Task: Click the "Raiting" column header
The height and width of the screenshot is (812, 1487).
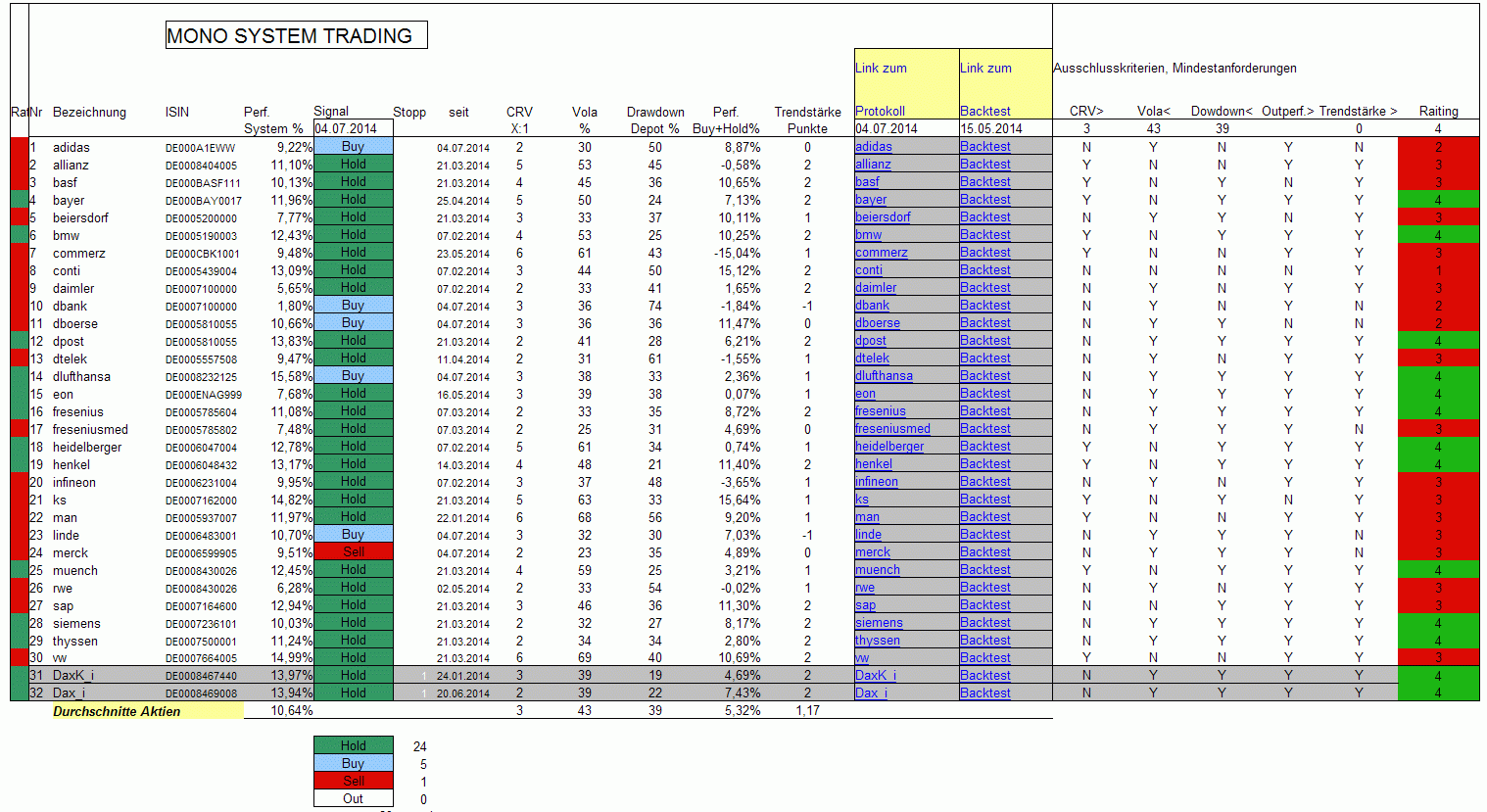Action: 1438,112
